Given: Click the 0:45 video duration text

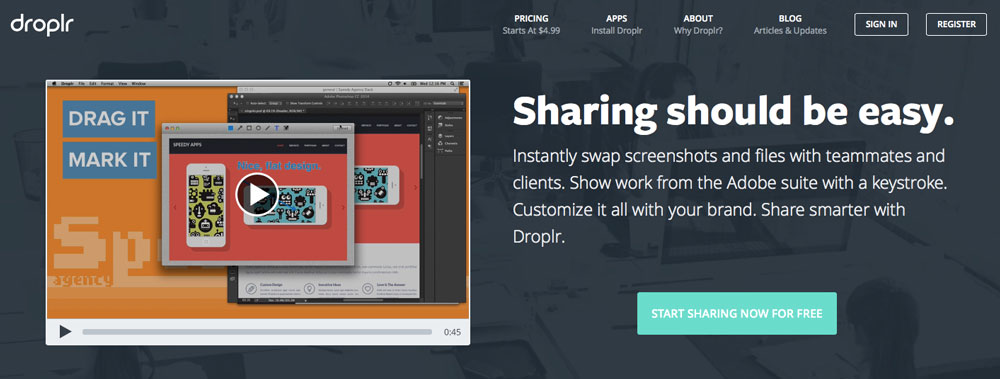Looking at the screenshot, I should (x=452, y=332).
